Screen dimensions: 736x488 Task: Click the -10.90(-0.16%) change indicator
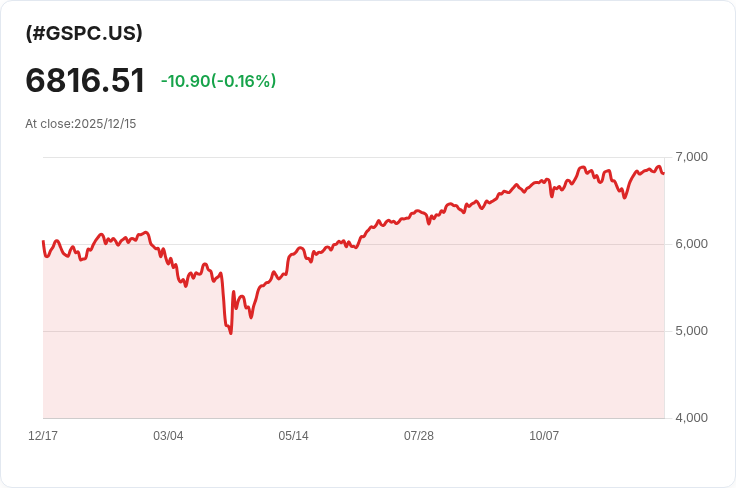(218, 81)
